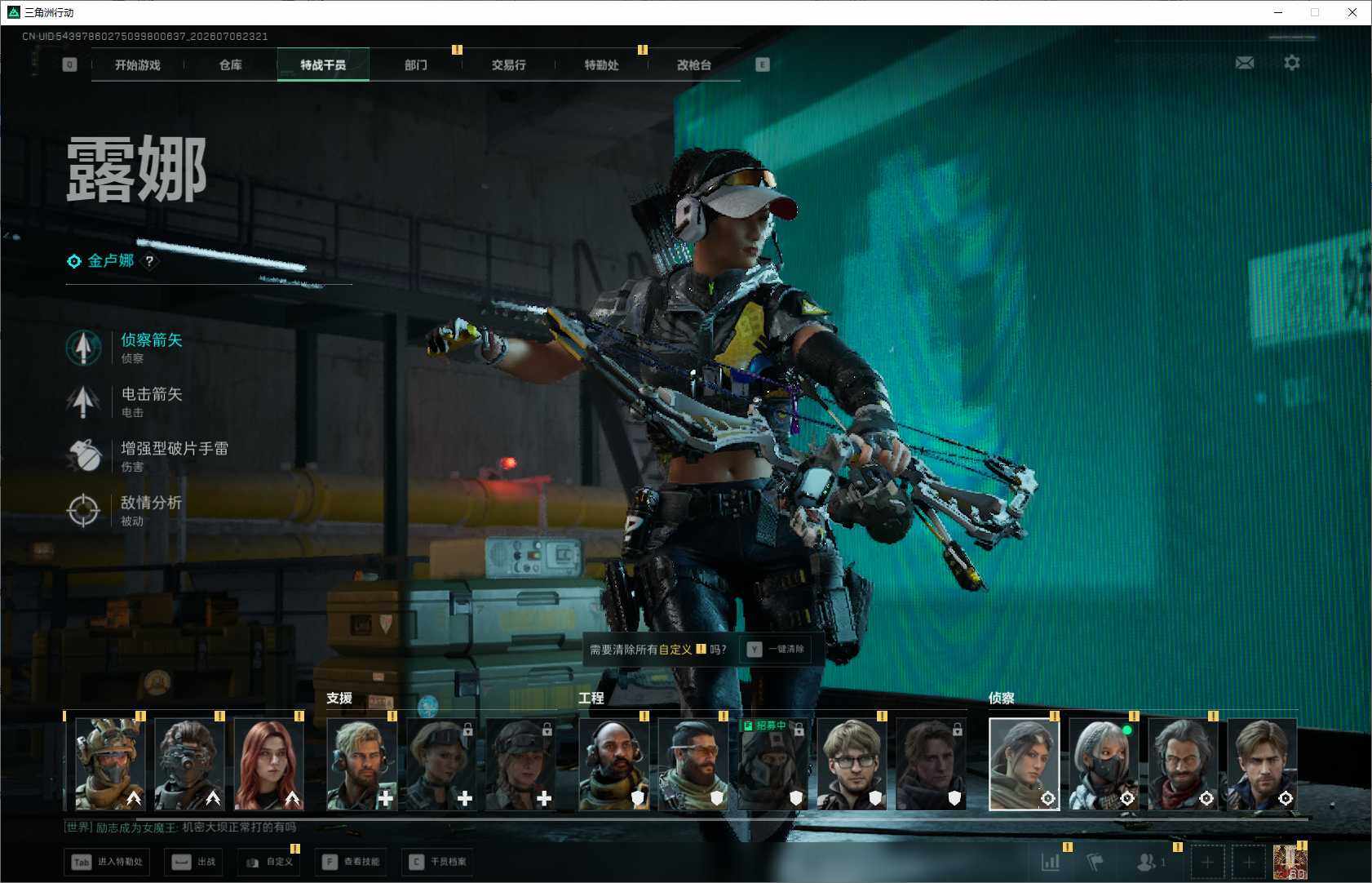Click the 工程 category heading

click(591, 698)
